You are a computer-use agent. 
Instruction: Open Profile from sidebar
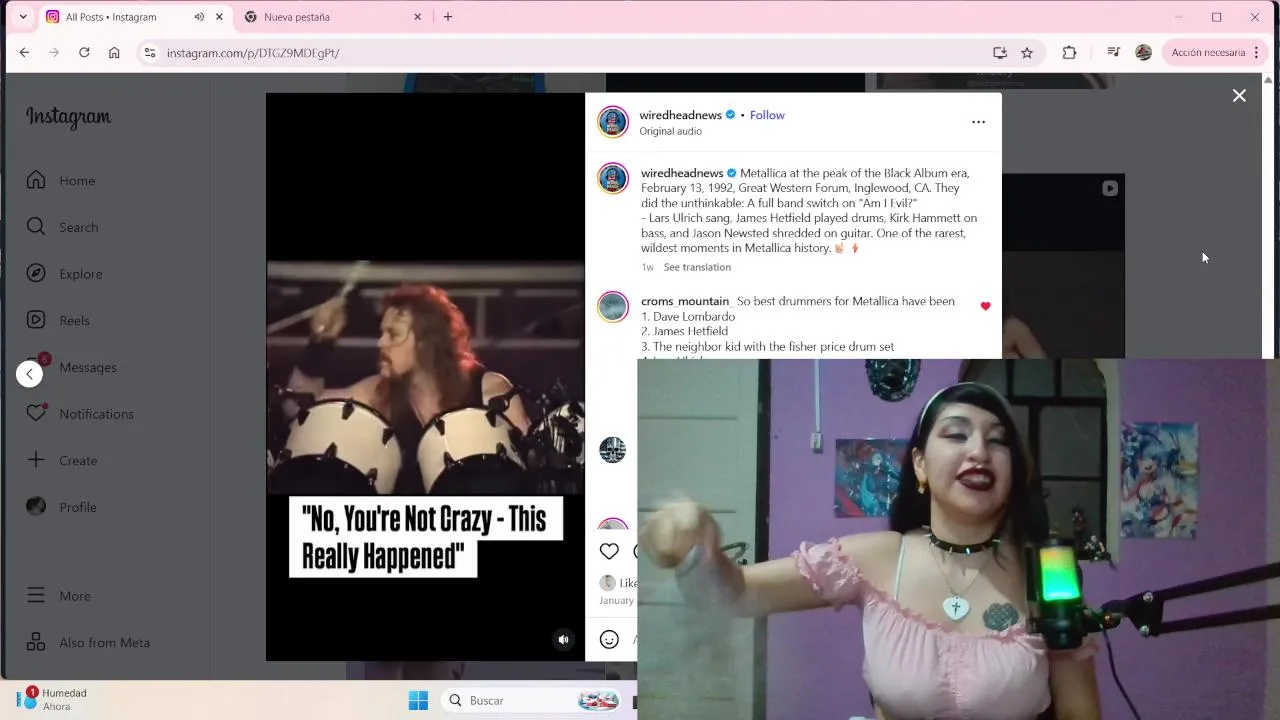[61, 507]
